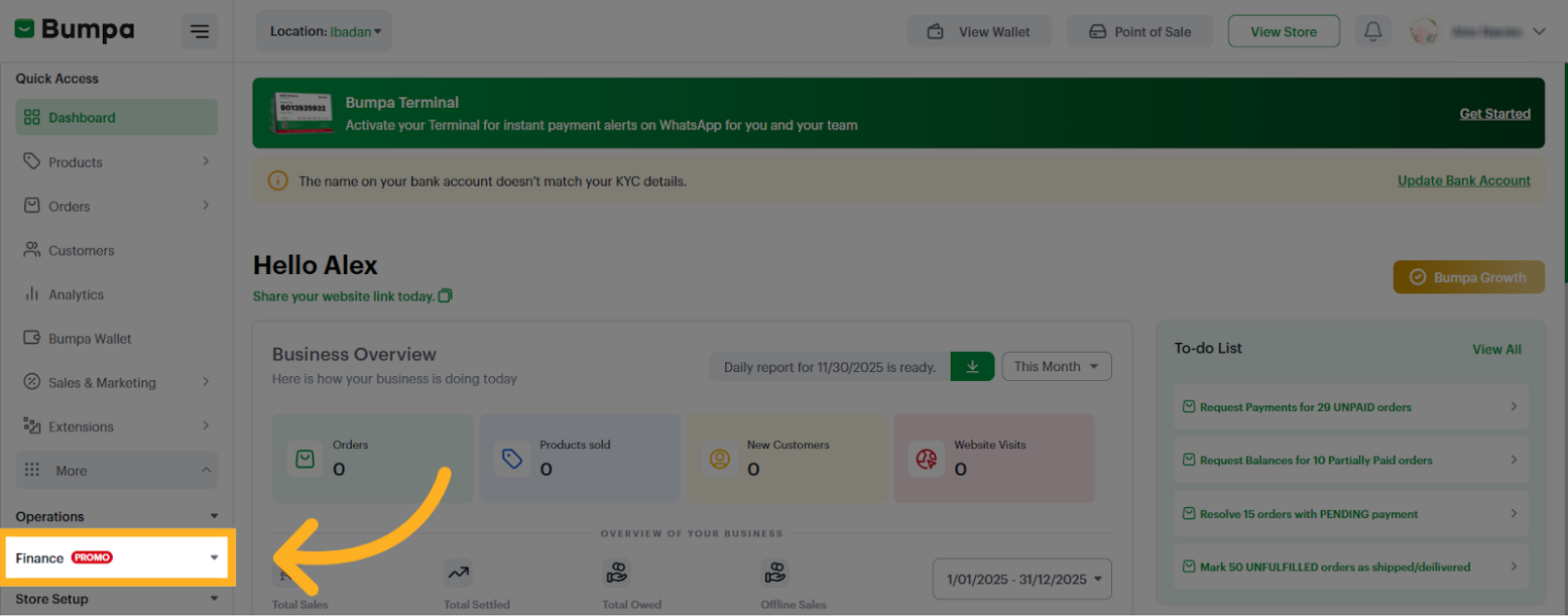Click the Bumpa Growth button

point(1468,277)
